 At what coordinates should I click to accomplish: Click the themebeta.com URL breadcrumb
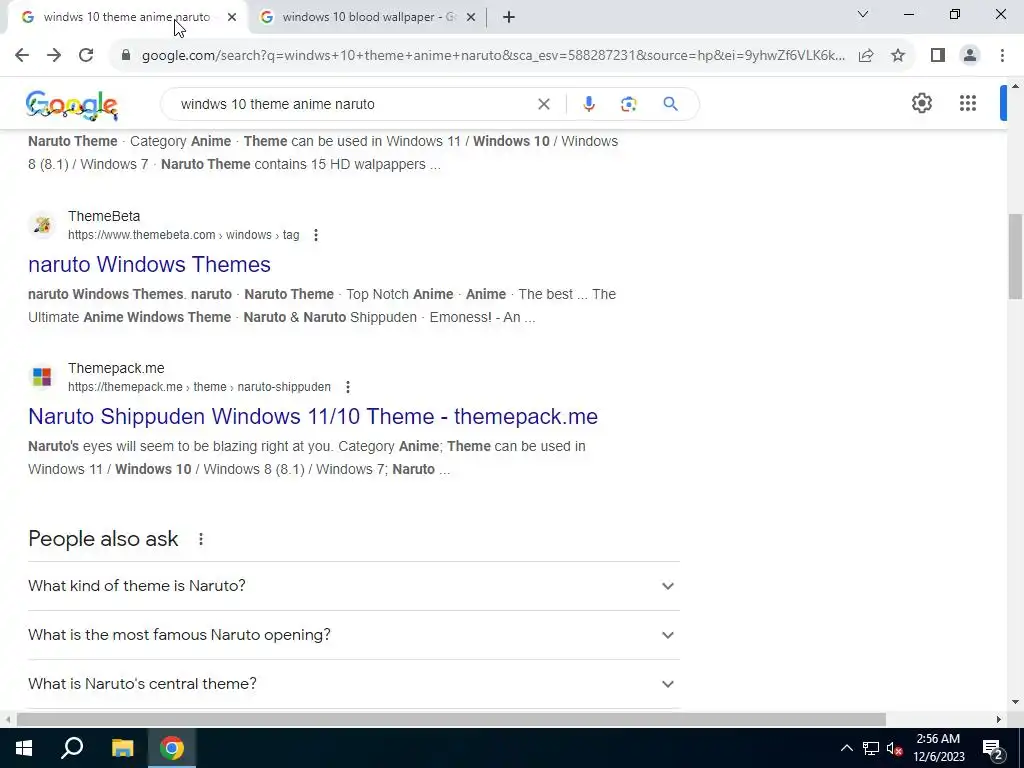(x=184, y=235)
